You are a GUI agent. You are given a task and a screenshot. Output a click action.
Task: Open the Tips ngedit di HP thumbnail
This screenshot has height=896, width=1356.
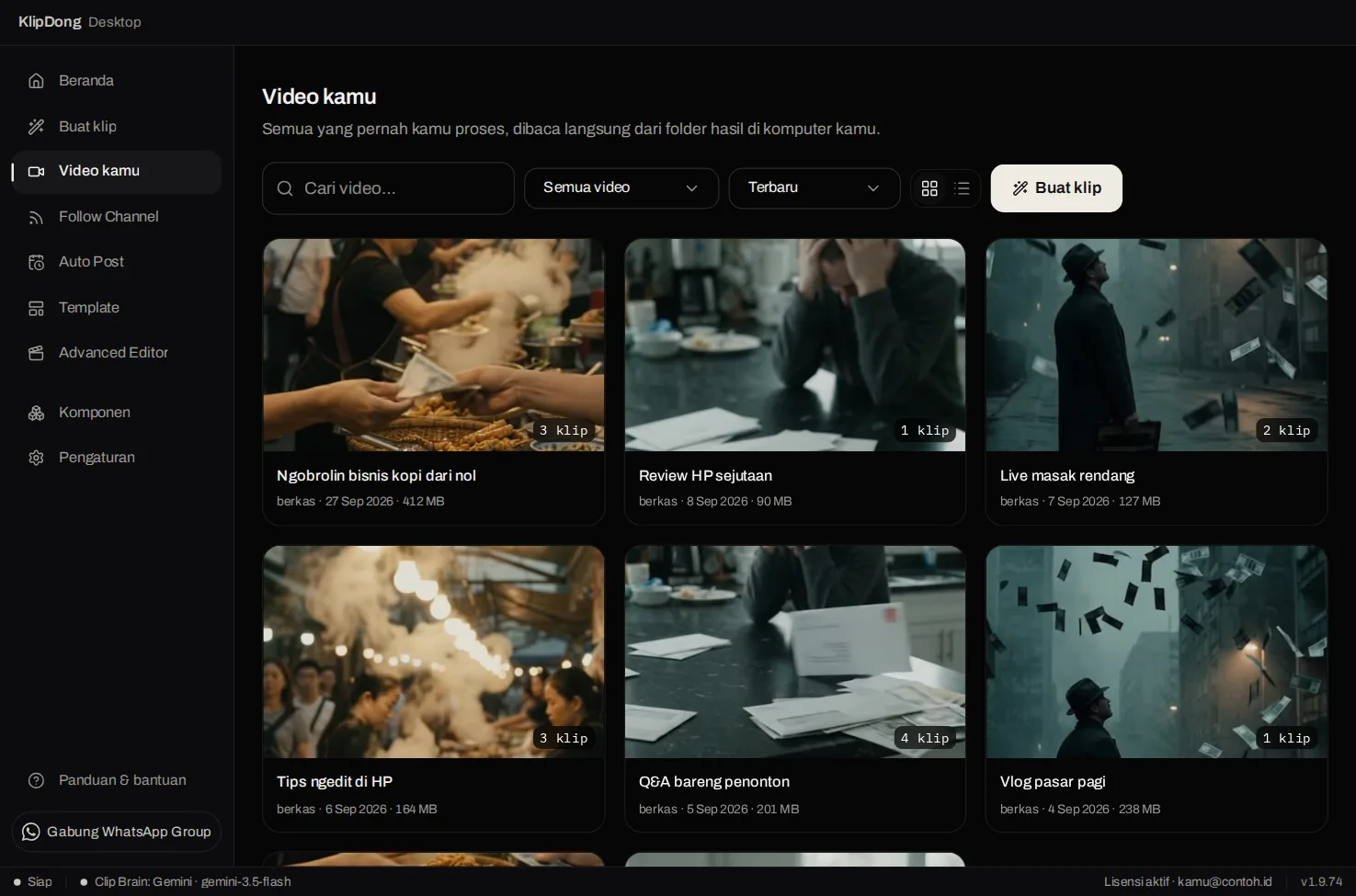click(434, 652)
